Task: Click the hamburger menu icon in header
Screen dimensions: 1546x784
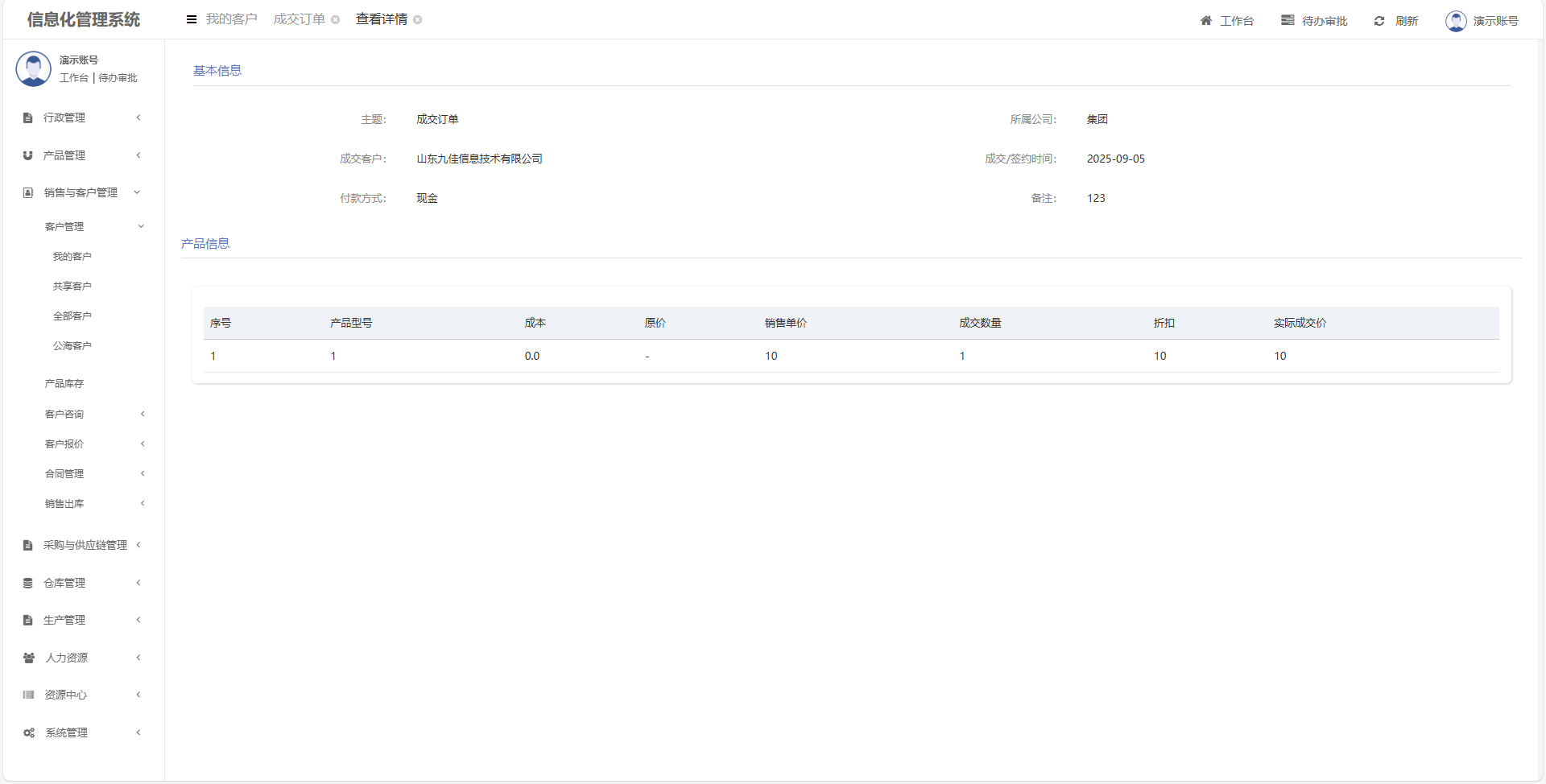Action: (x=192, y=19)
